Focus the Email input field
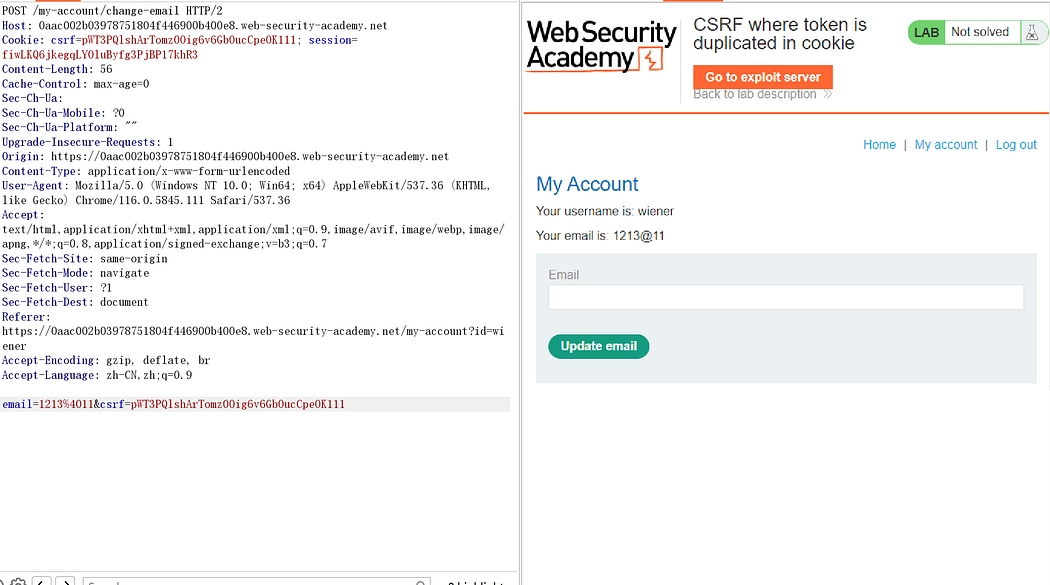The image size is (1050, 585). [785, 297]
